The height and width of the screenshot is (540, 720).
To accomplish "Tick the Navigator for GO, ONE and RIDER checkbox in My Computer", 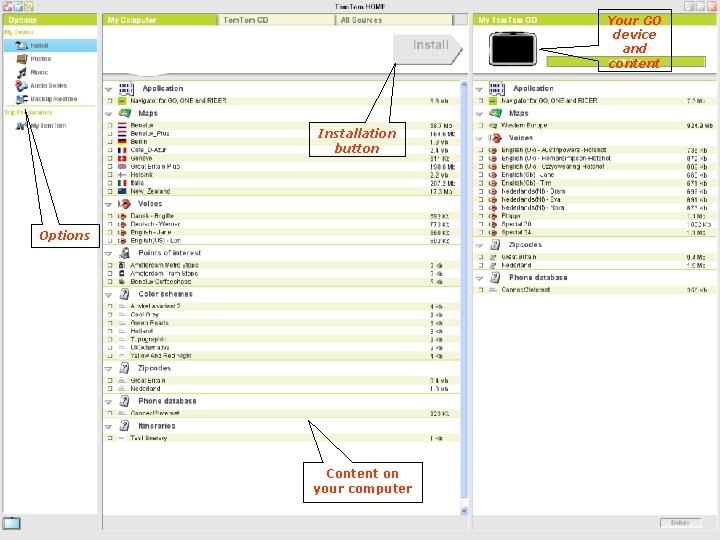I will 110,101.
